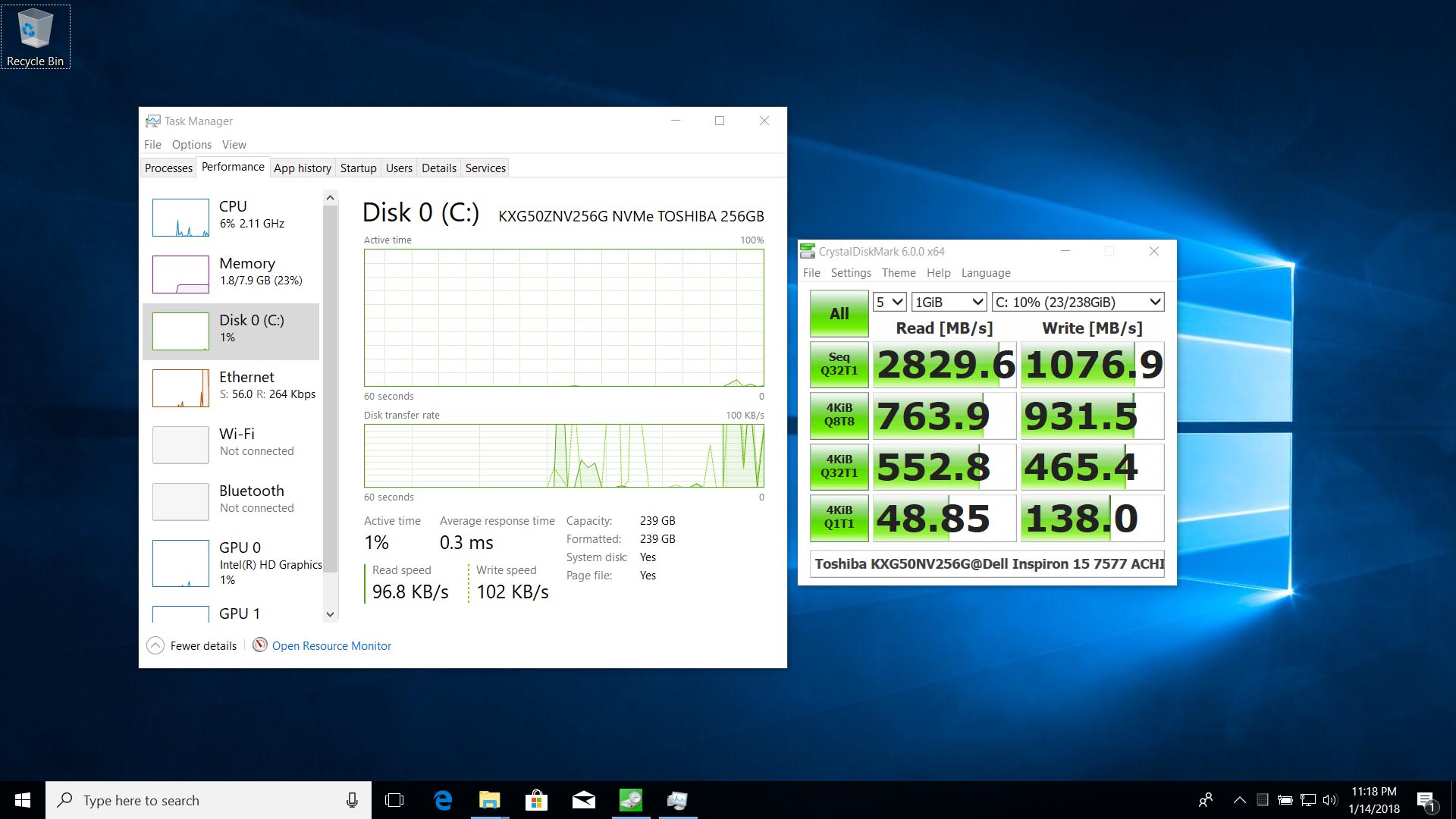
Task: Run the 4KiB Q8T8 benchmark
Action: (x=839, y=415)
